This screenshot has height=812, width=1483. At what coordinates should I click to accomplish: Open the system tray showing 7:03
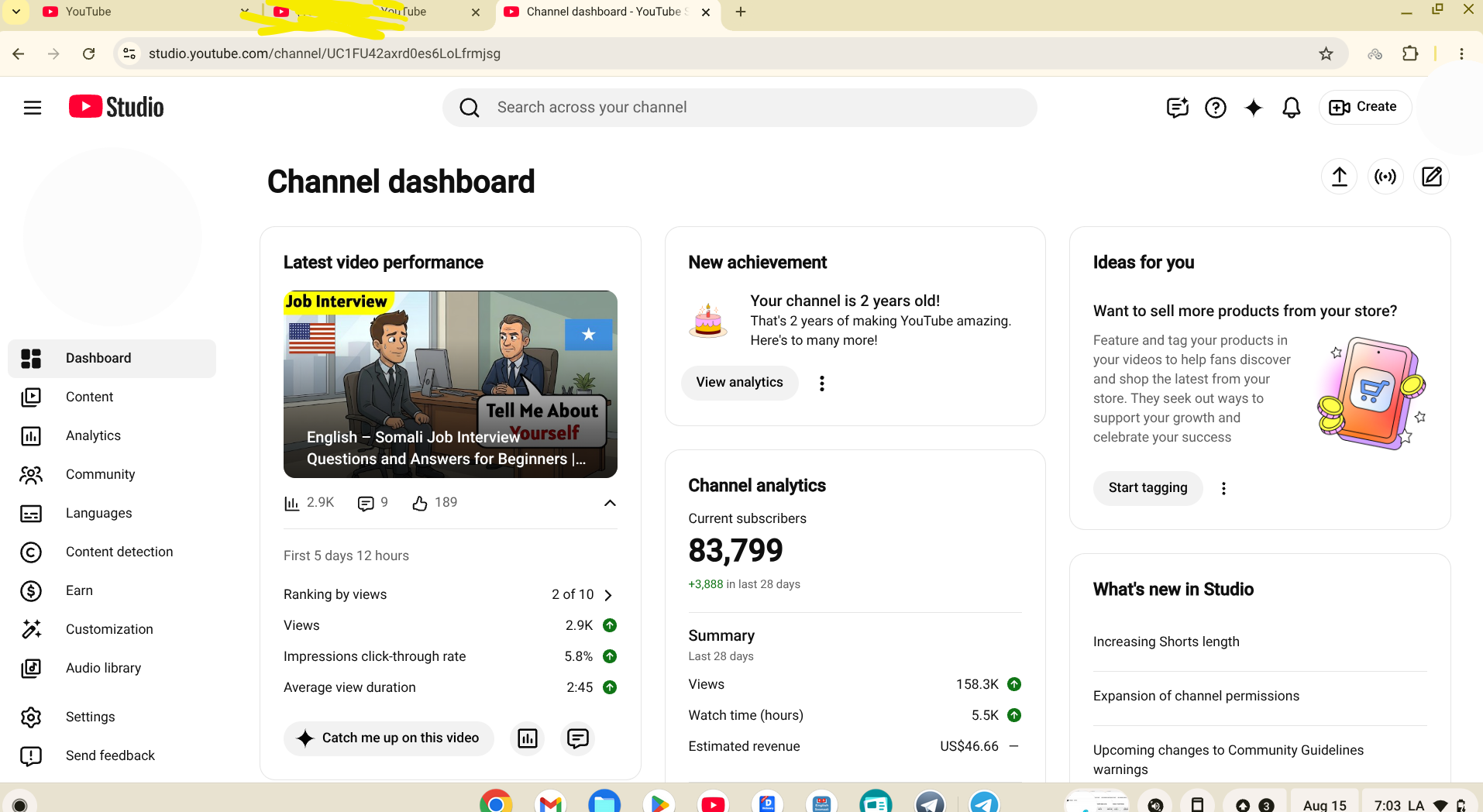1421,803
